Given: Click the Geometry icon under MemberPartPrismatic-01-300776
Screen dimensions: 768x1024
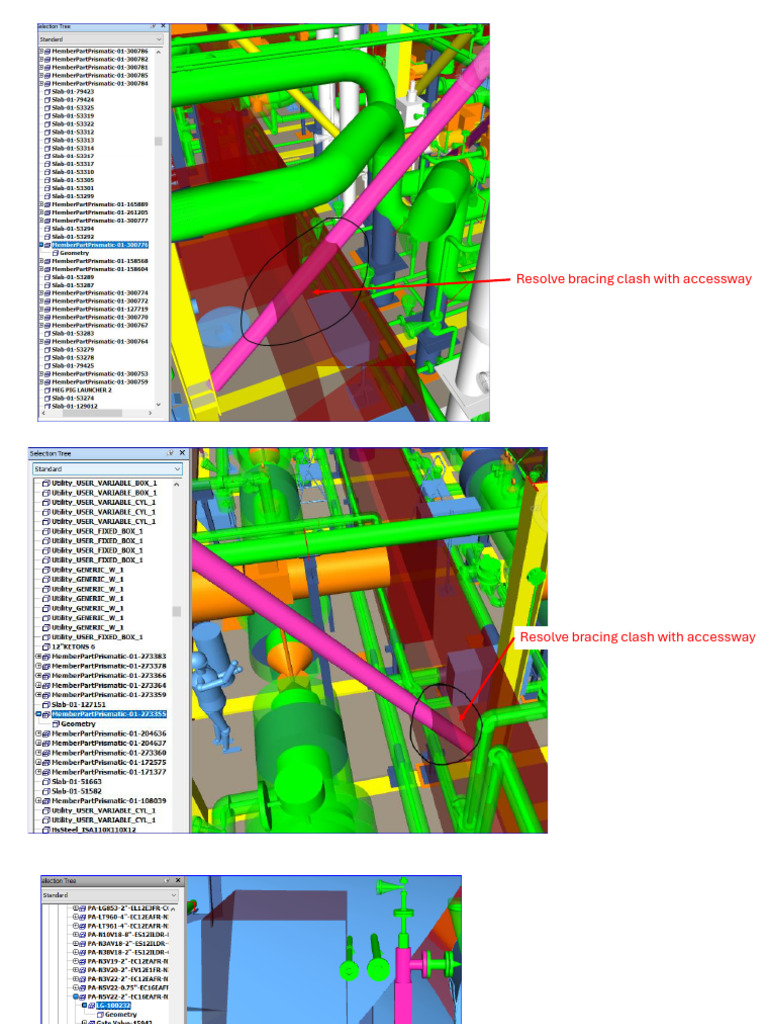Looking at the screenshot, I should (x=56, y=253).
